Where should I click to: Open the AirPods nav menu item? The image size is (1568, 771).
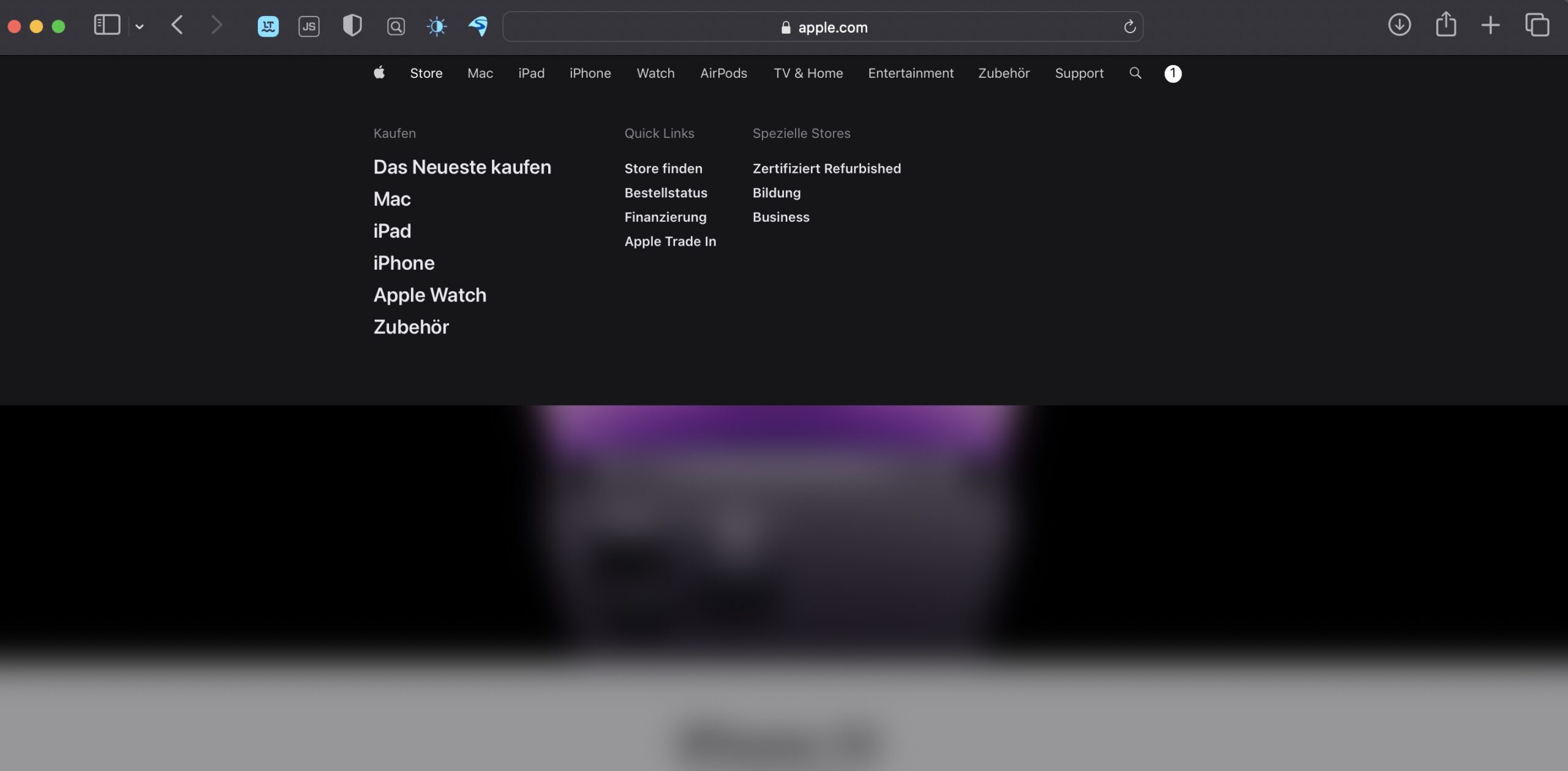(x=723, y=73)
